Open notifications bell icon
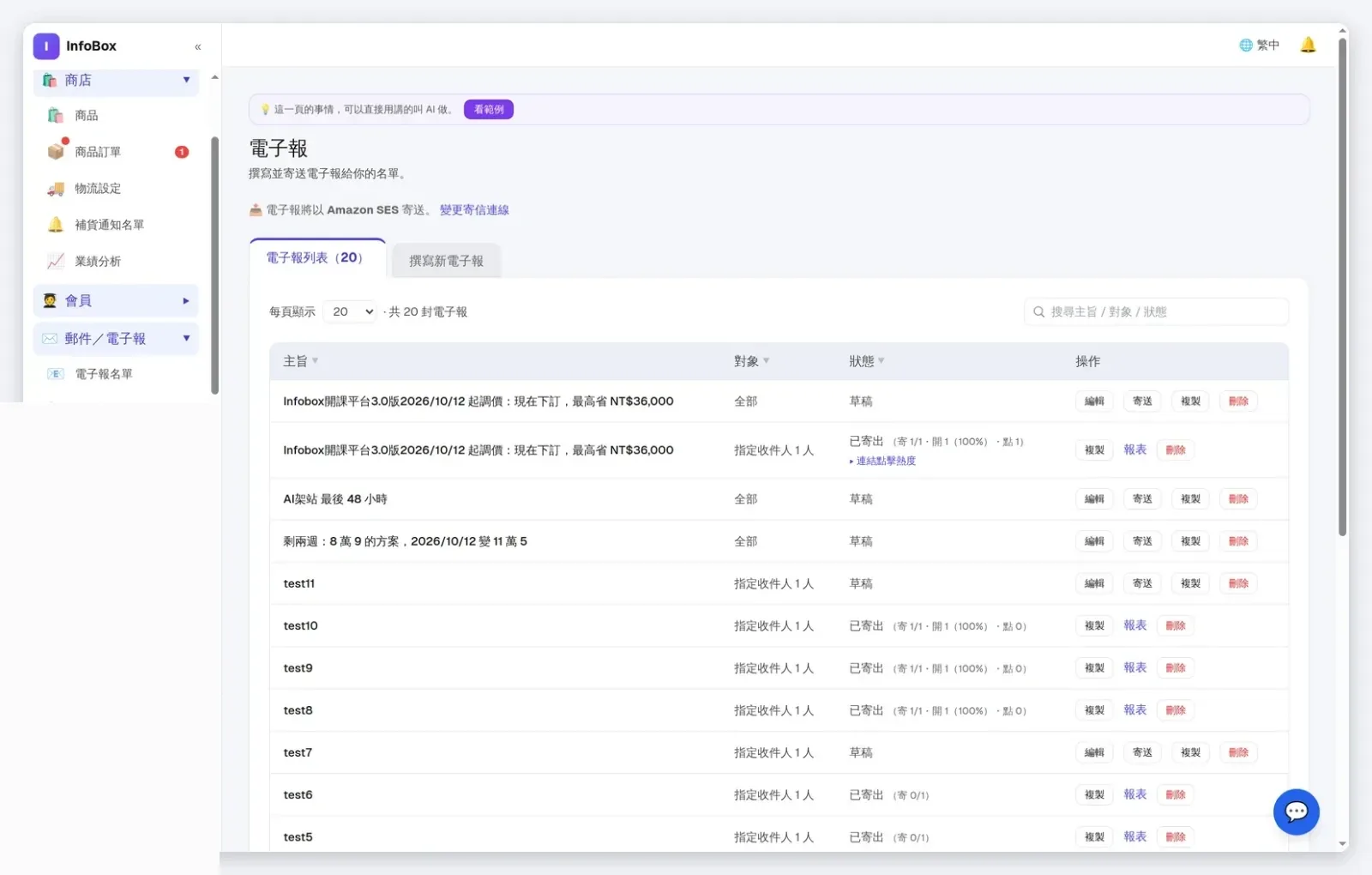This screenshot has height=875, width=1372. (x=1308, y=45)
